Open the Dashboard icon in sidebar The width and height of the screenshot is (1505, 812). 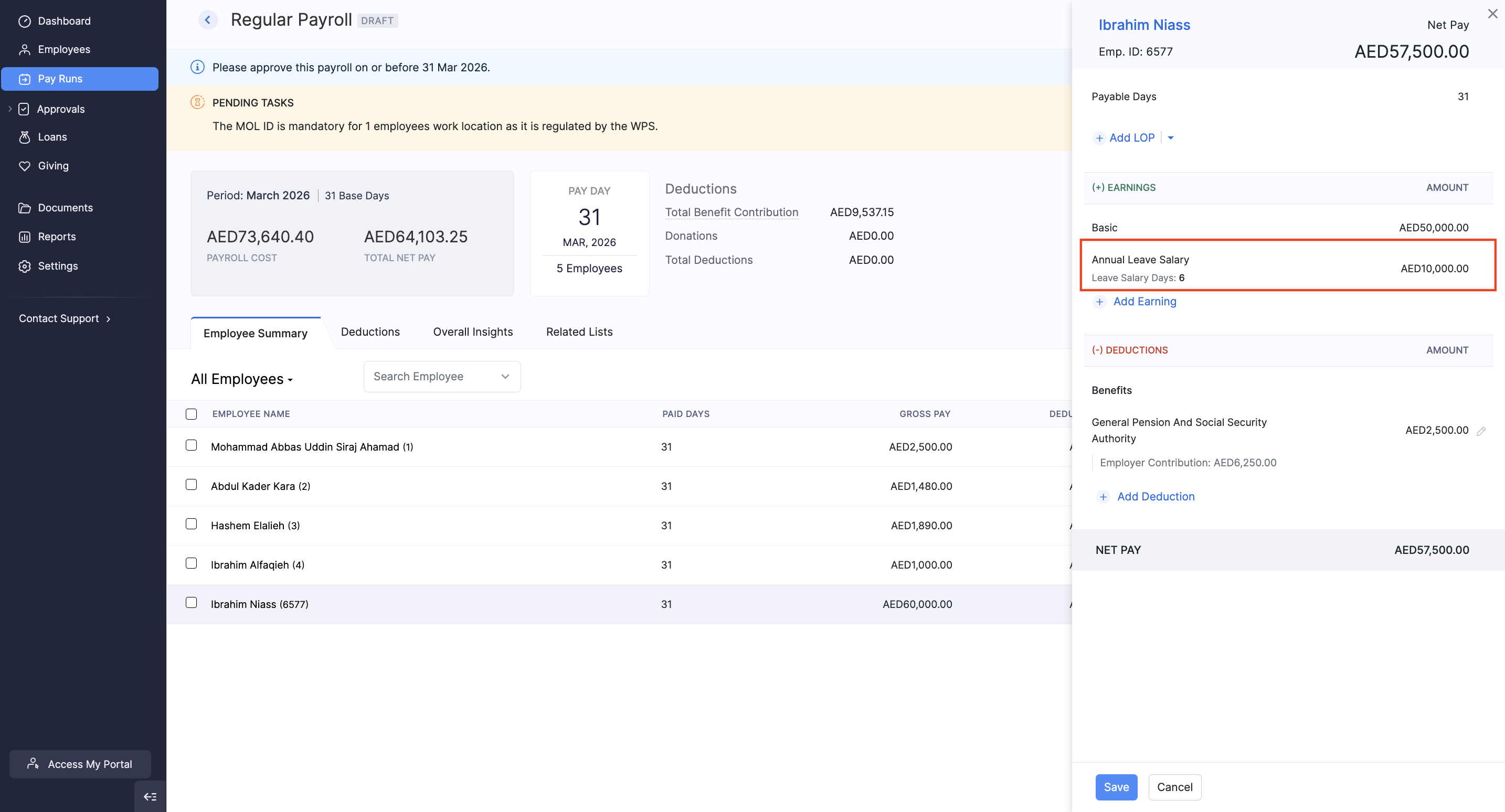click(x=24, y=21)
